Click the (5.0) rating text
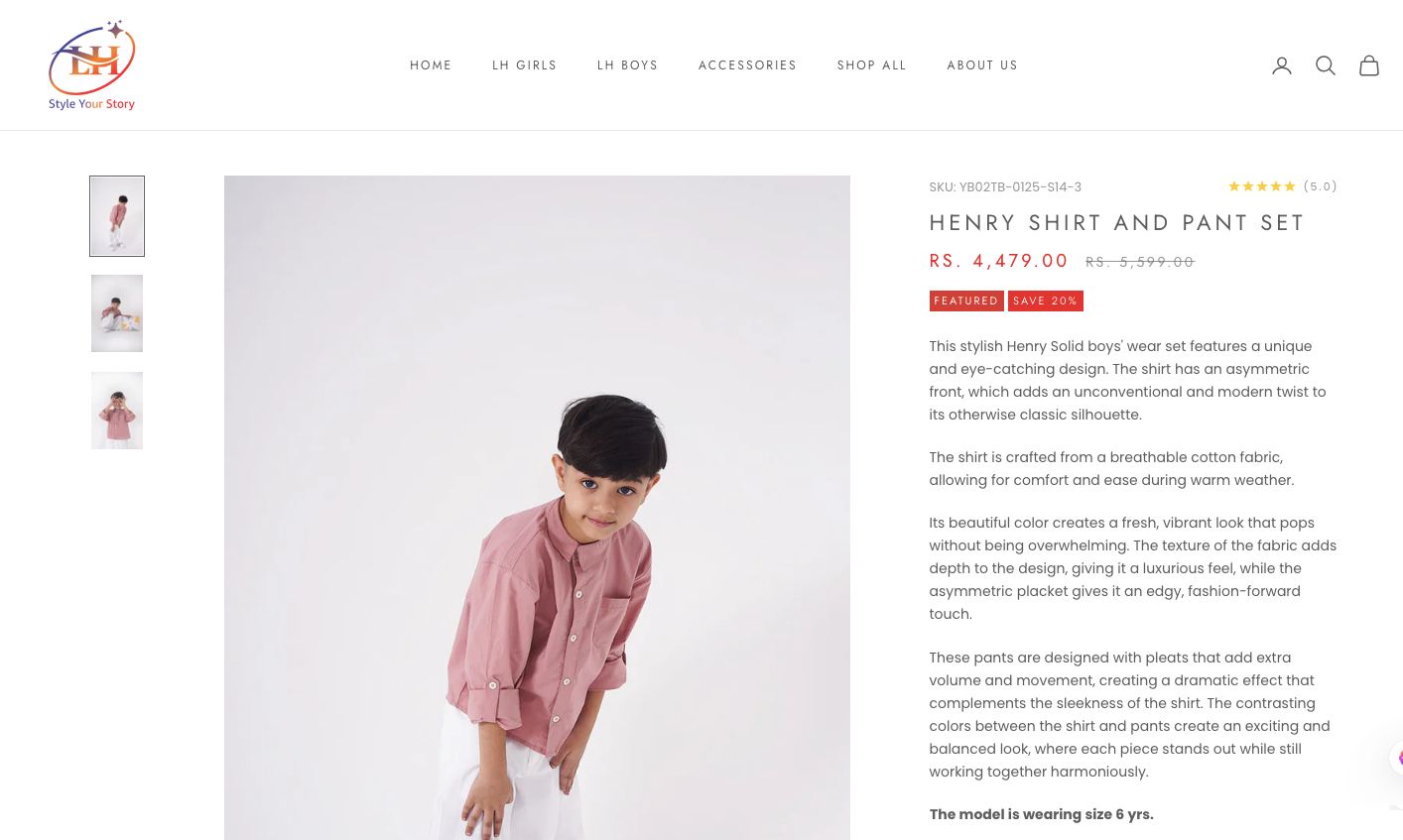The image size is (1403, 840). pyautogui.click(x=1320, y=186)
